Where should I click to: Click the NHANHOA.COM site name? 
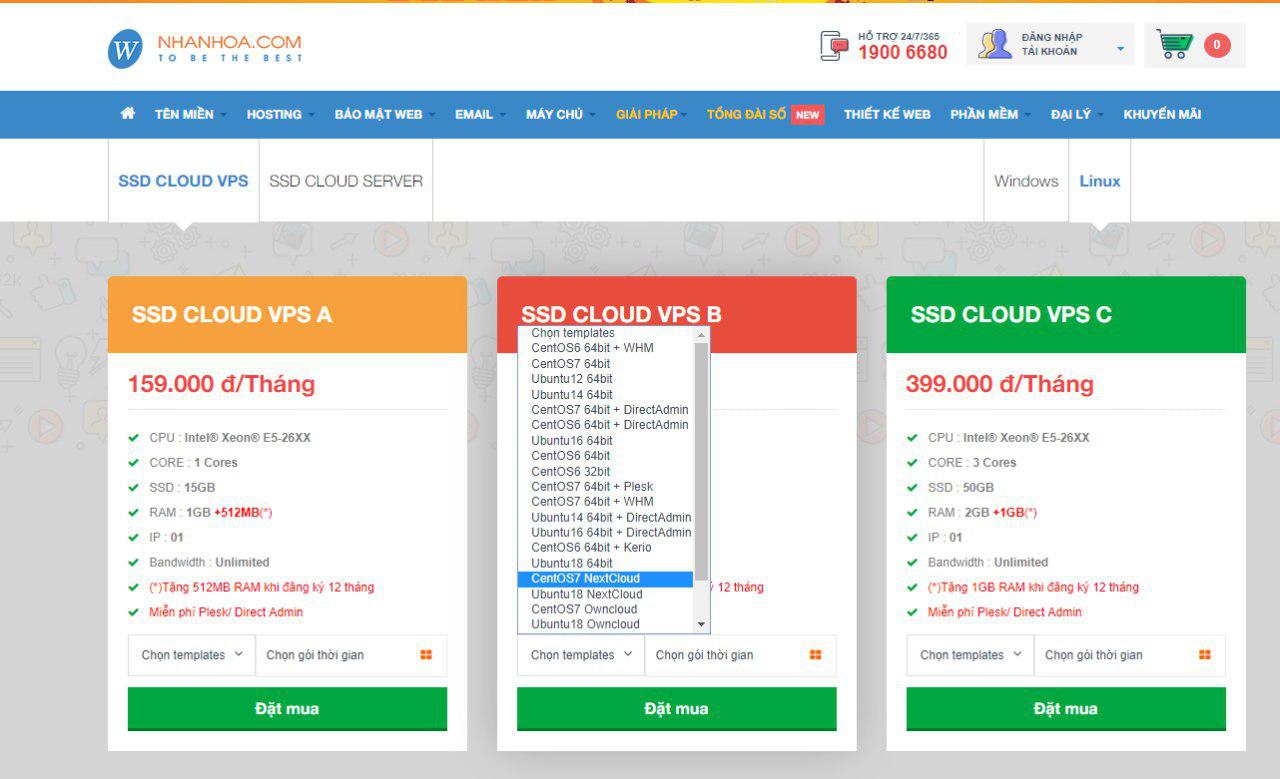(x=229, y=42)
